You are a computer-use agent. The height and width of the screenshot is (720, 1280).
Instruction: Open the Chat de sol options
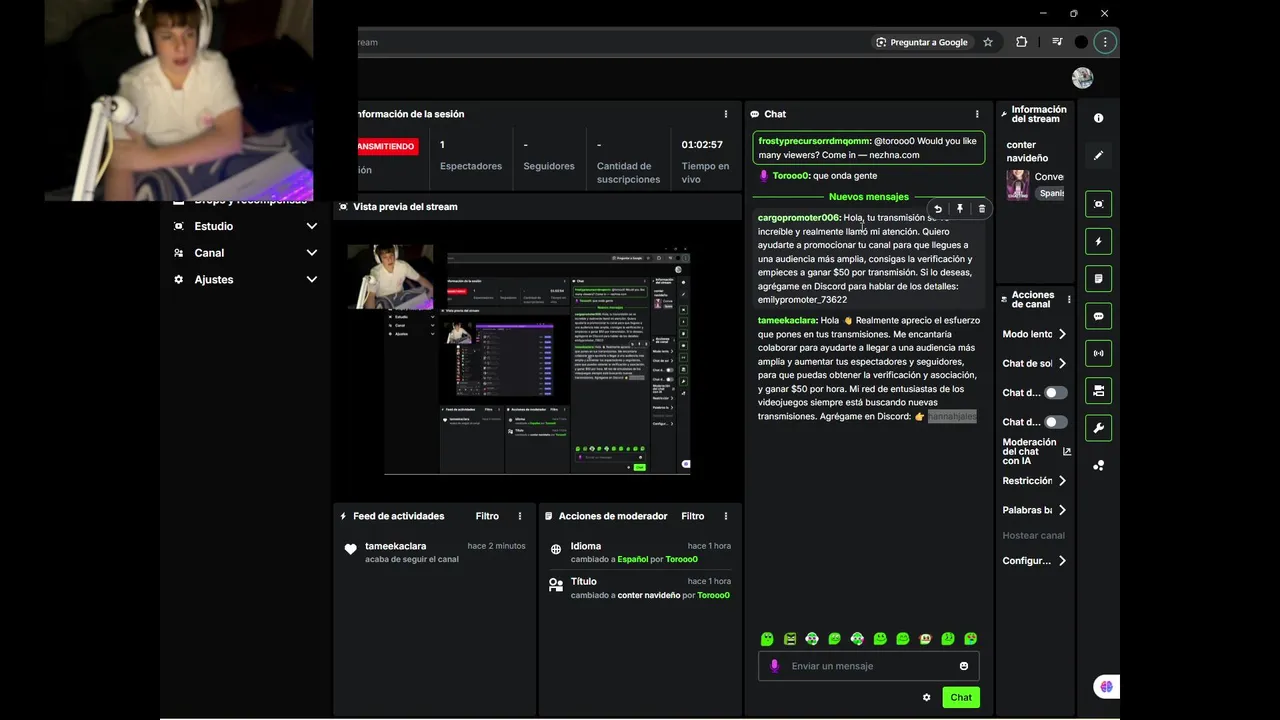tap(1034, 363)
